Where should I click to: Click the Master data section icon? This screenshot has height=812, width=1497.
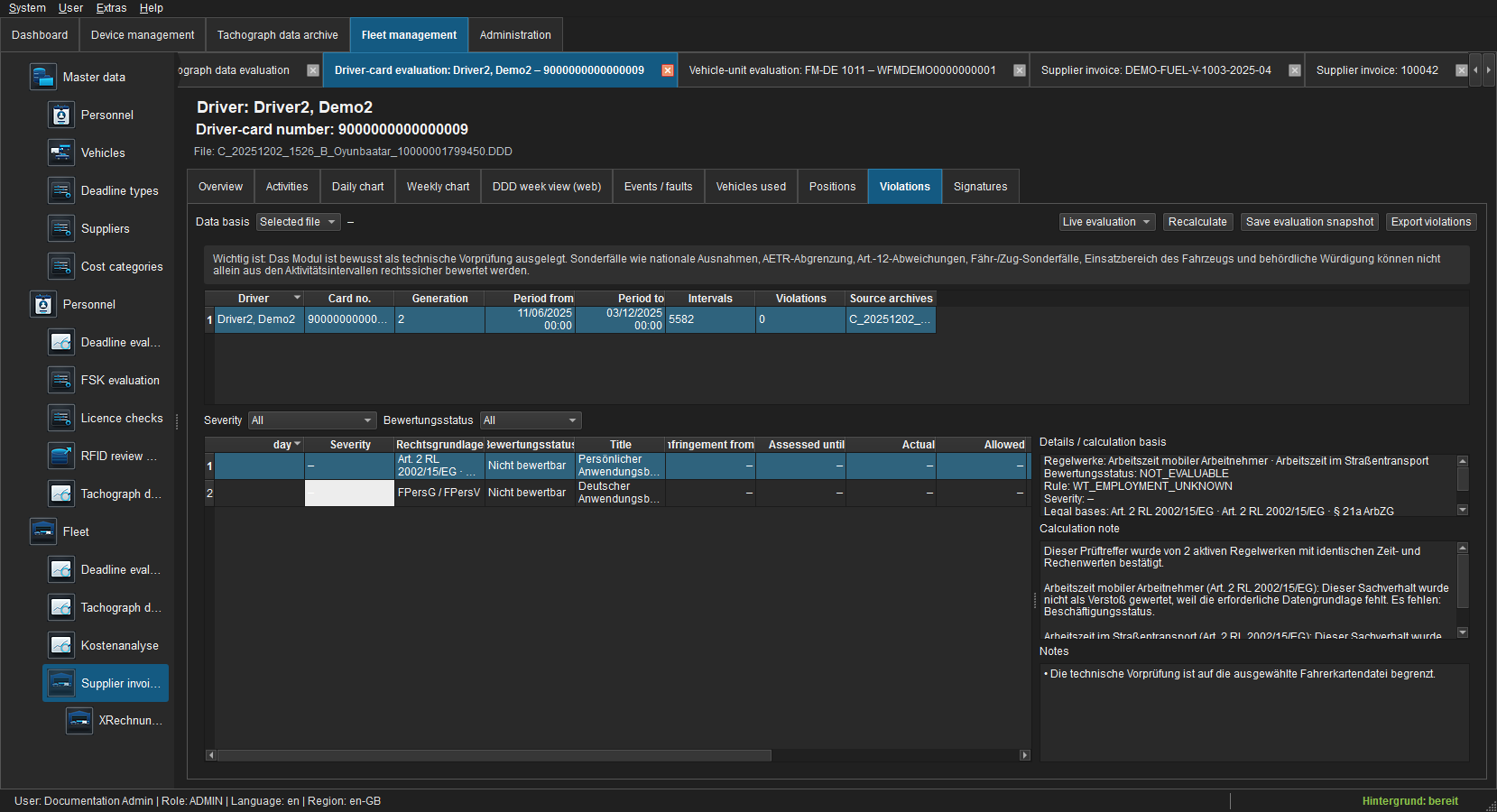point(43,77)
